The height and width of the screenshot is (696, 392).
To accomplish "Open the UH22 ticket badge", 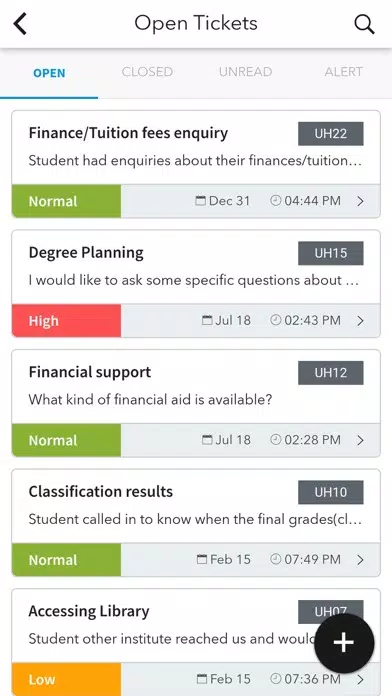I will (x=331, y=134).
